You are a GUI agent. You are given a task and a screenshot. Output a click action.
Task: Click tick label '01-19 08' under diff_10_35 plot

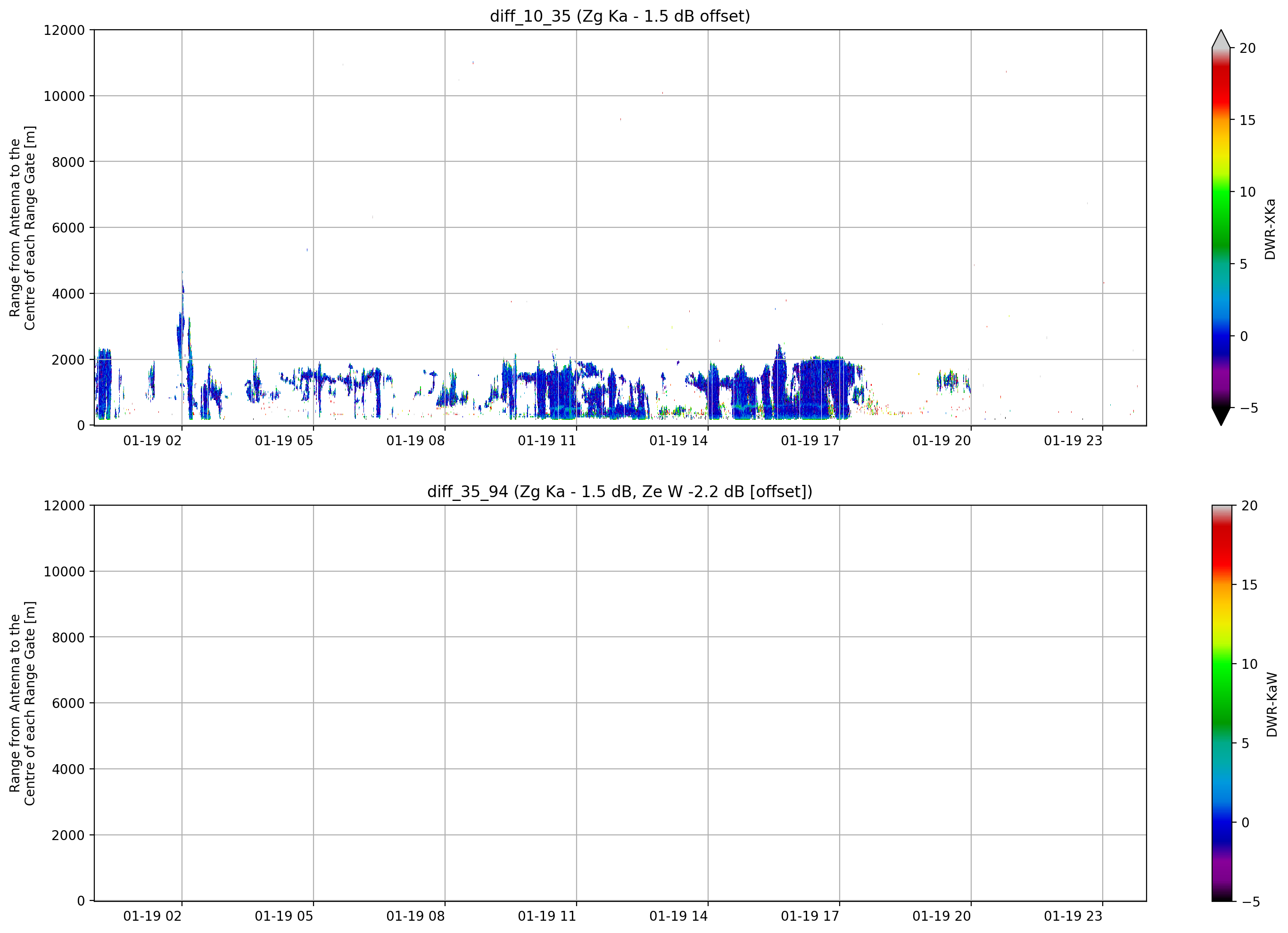416,441
